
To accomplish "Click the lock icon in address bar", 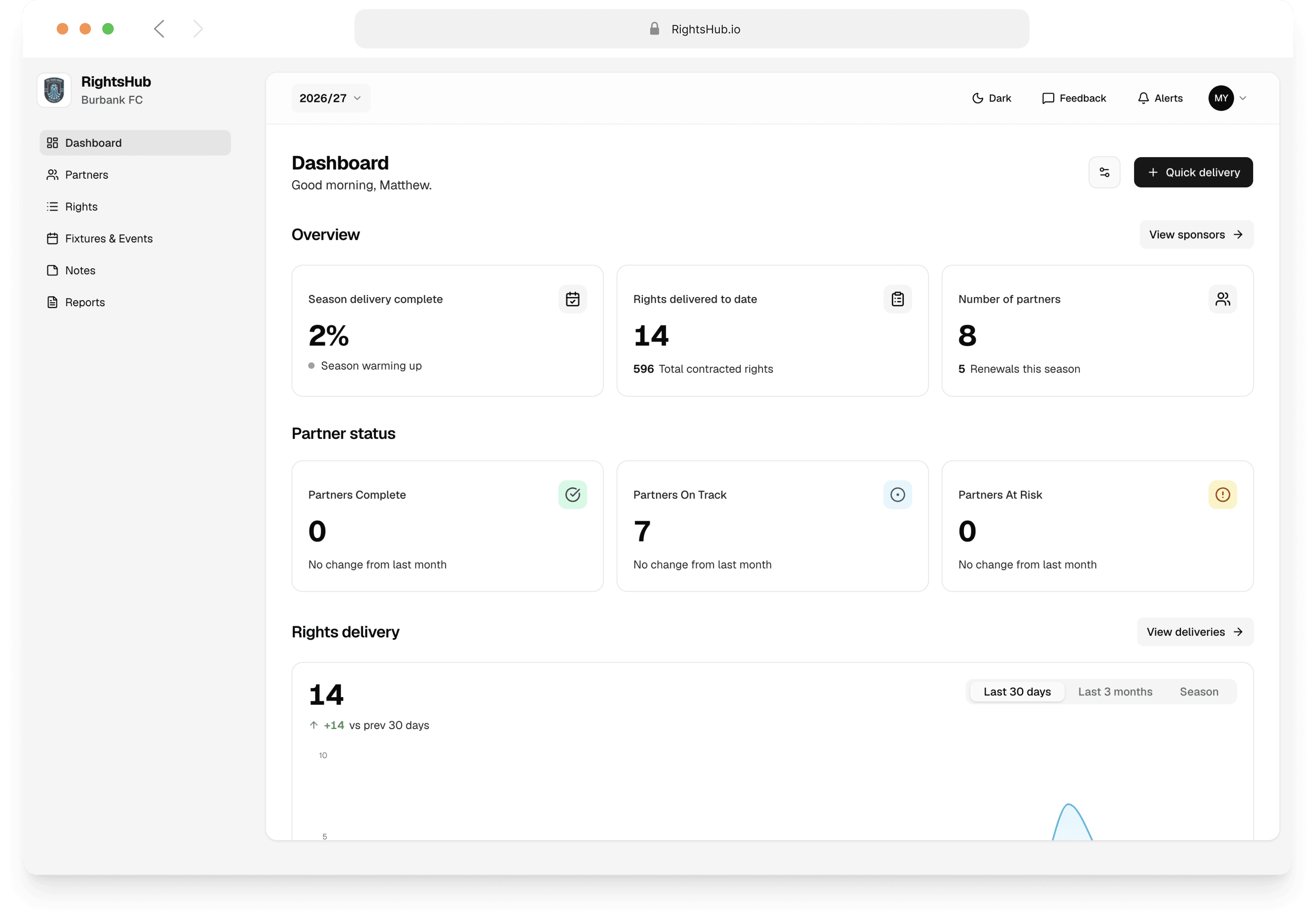I will click(654, 29).
